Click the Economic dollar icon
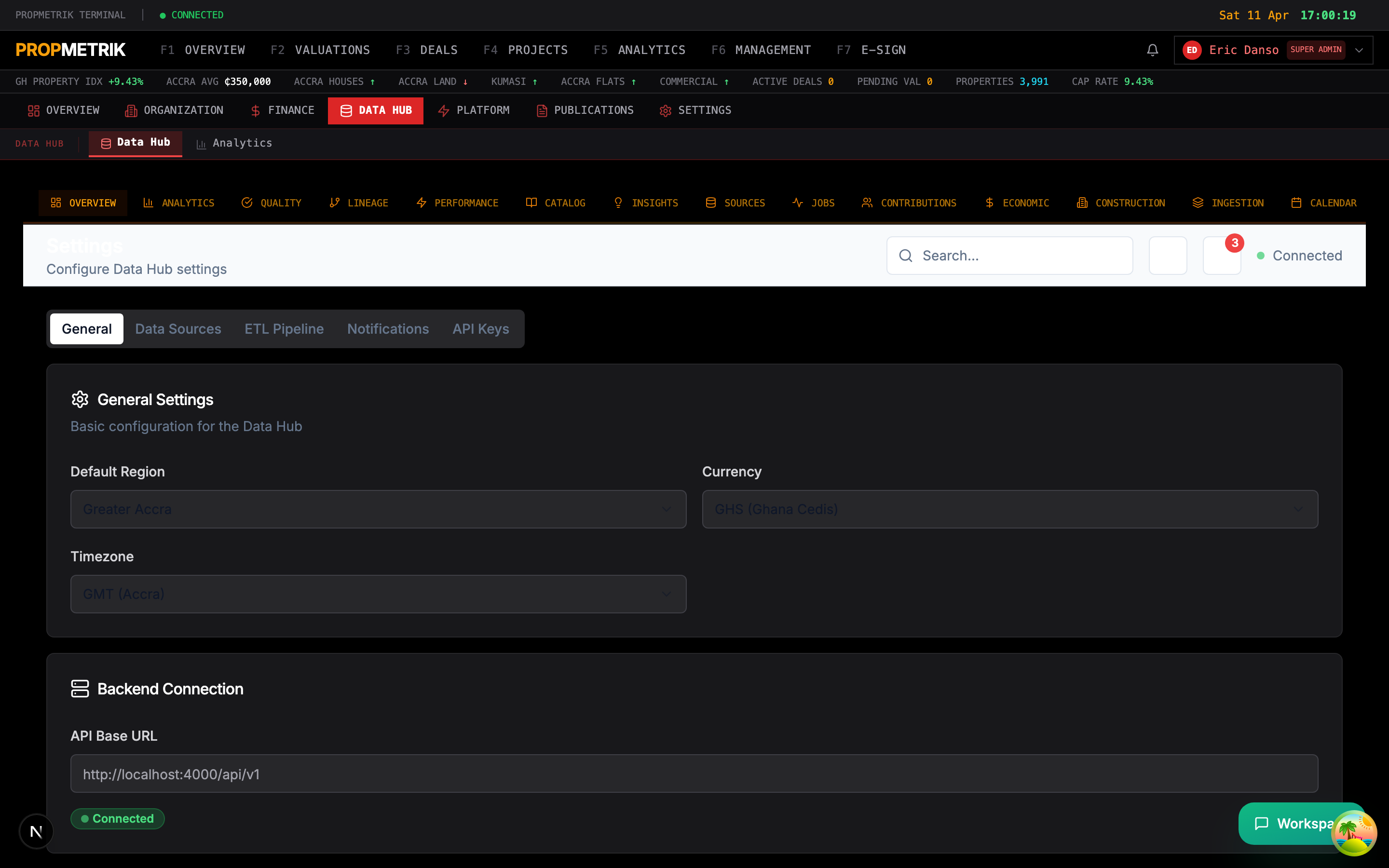 [x=990, y=203]
